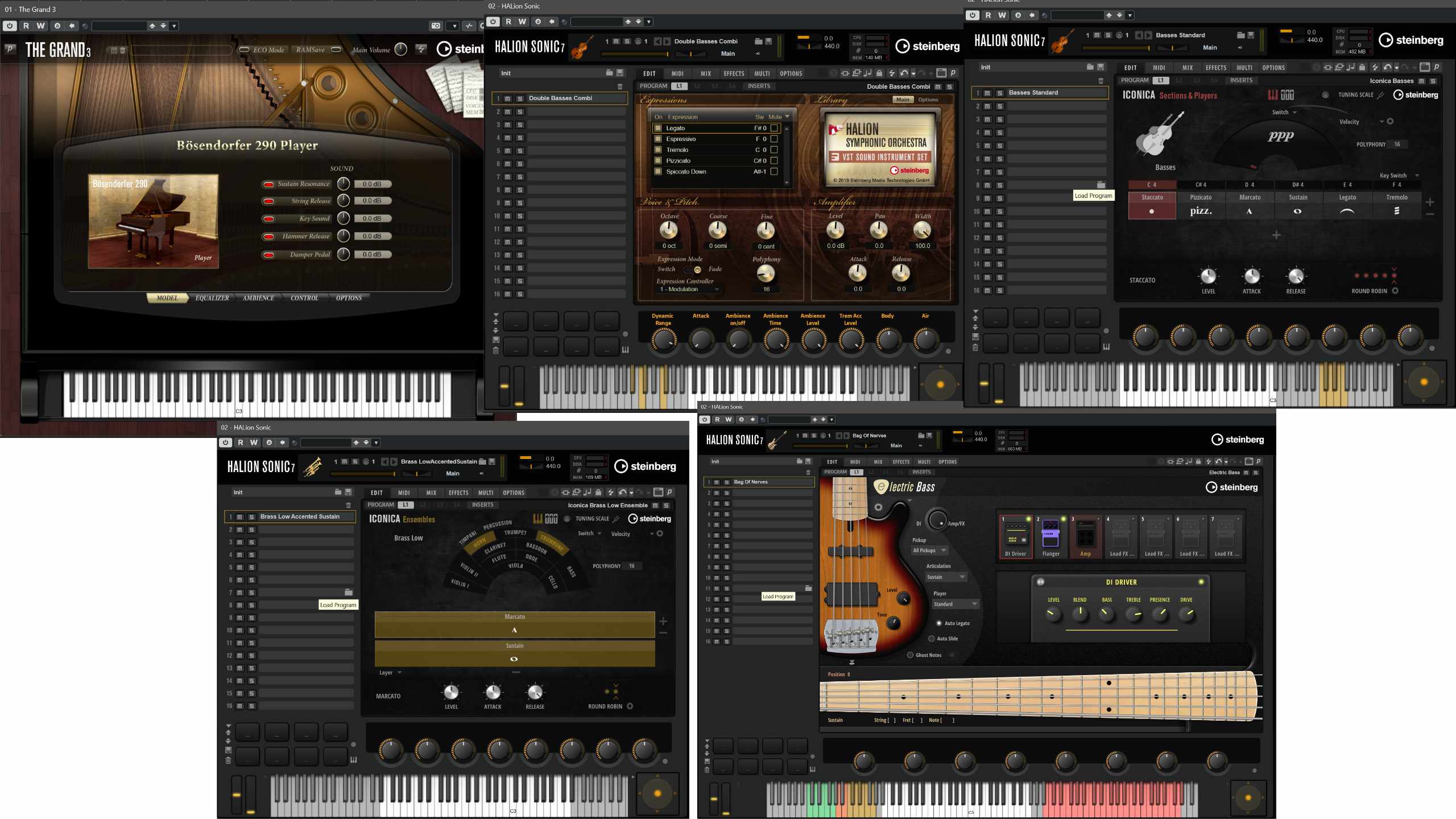Click the Amplifier Level knob in Double Basses Combi
Screen dimensions: 1456x819
coord(835,230)
